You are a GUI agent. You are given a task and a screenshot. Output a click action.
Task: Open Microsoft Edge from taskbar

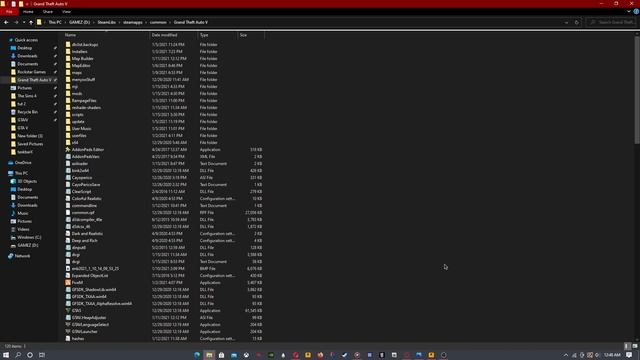tap(197, 355)
